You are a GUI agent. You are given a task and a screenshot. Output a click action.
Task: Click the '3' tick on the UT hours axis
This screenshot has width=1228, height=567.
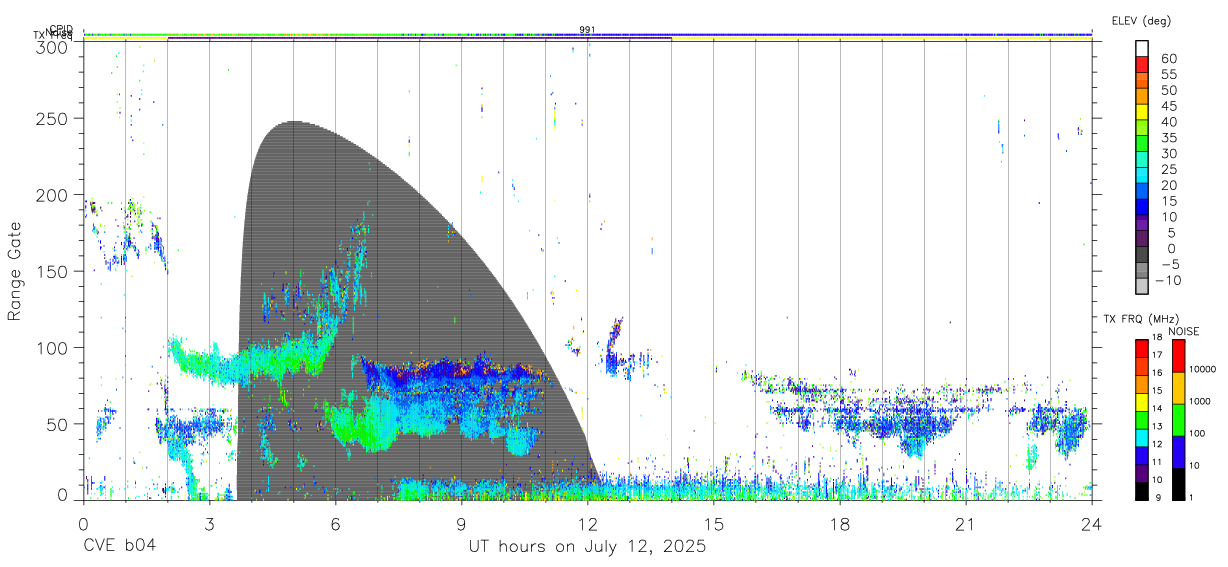point(209,524)
